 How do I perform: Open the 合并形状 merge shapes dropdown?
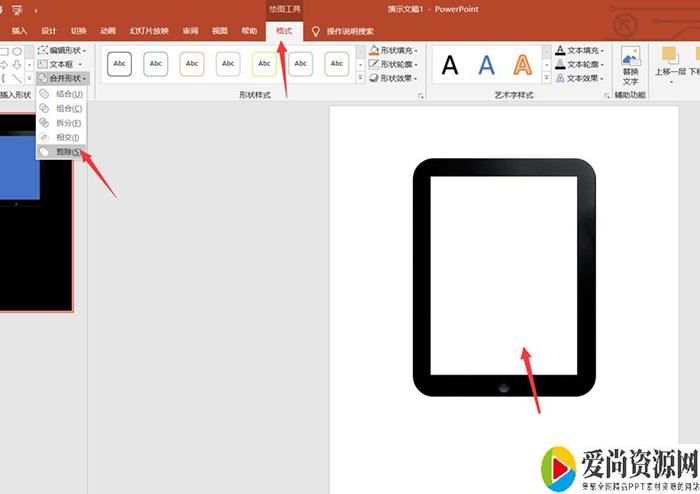62,78
